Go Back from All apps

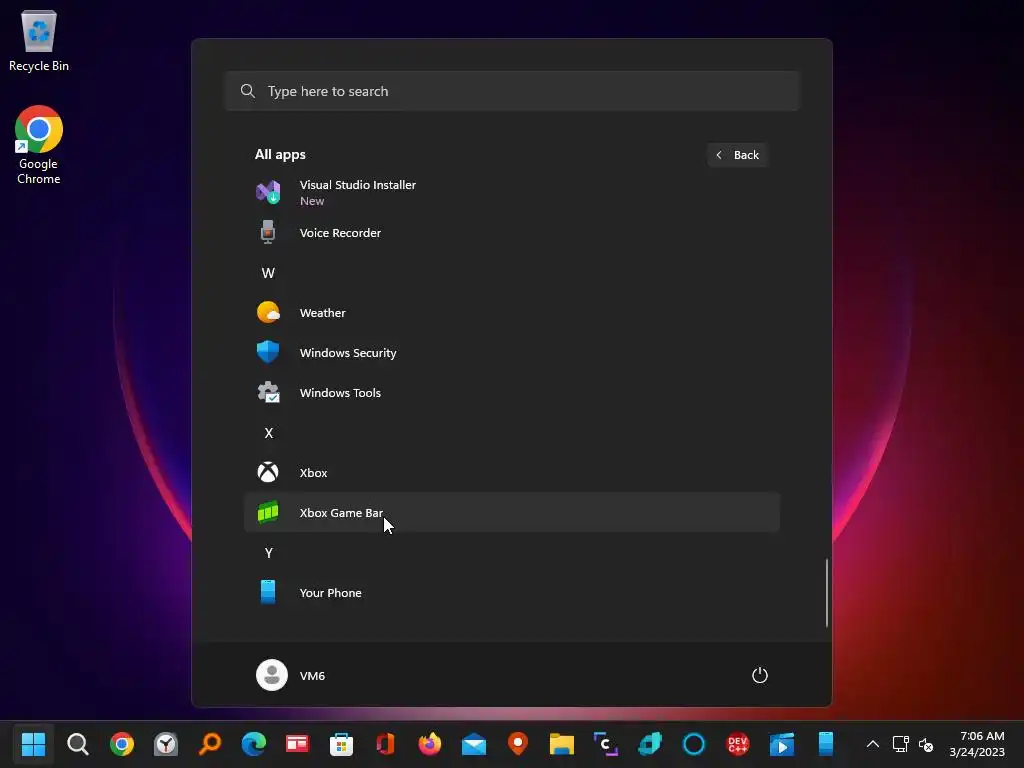737,155
